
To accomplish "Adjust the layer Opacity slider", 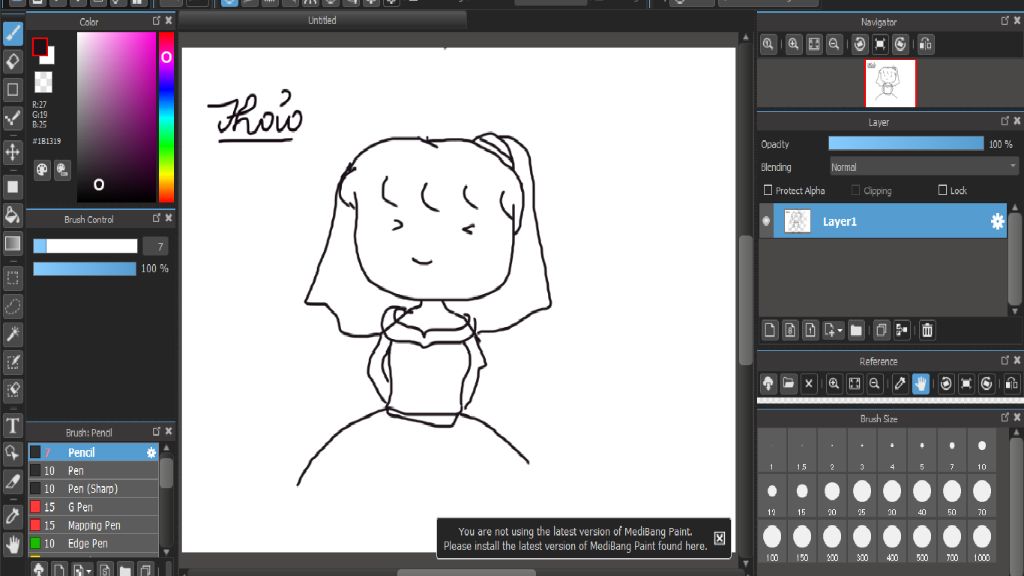I will point(906,144).
